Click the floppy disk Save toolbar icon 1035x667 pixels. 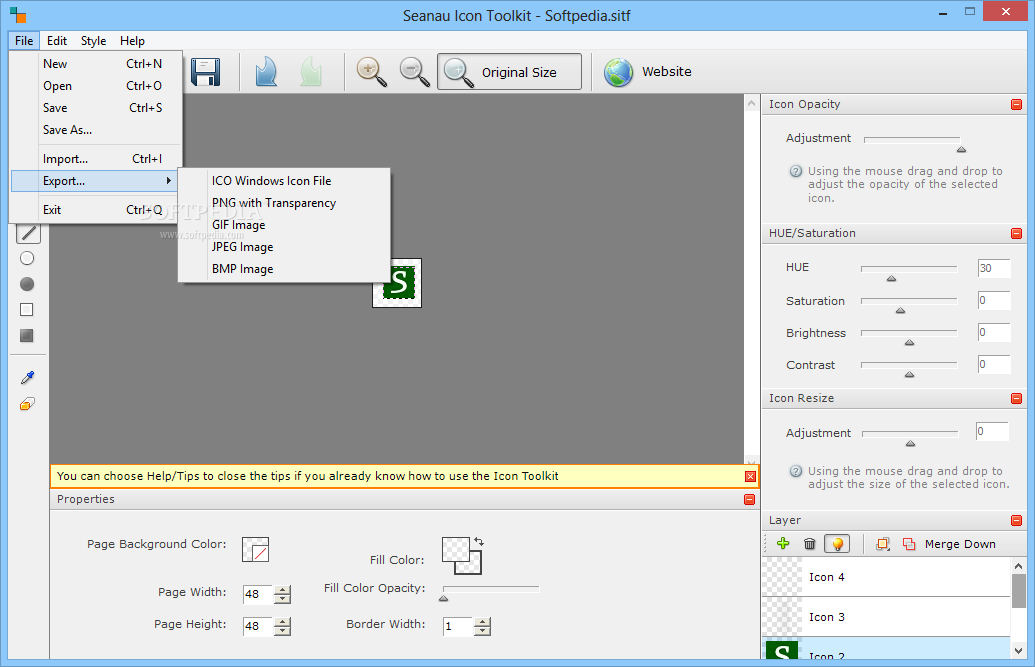coord(205,71)
